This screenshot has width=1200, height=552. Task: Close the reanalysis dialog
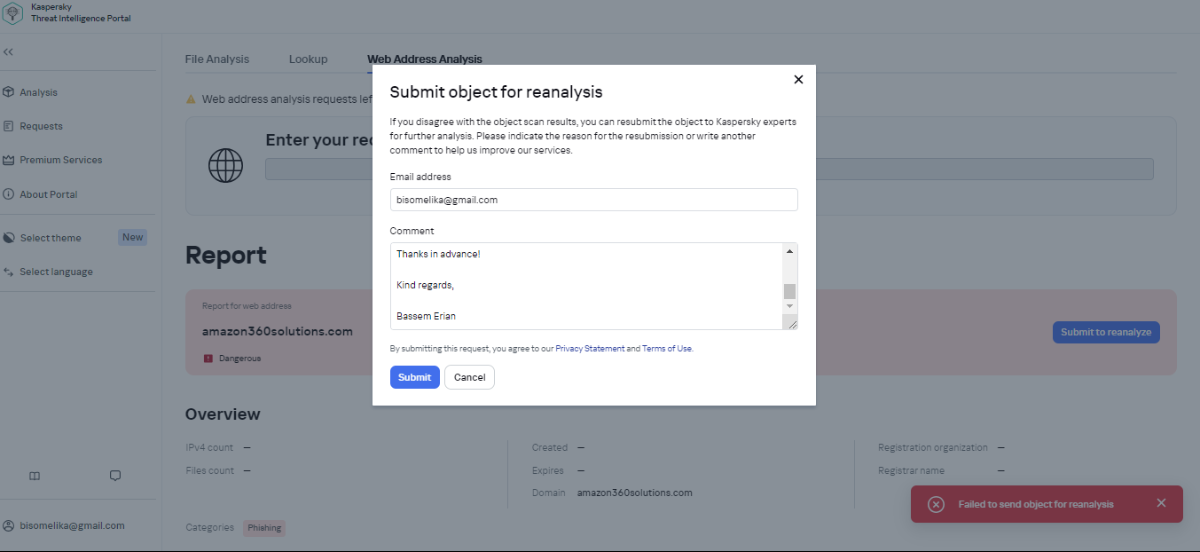click(798, 79)
